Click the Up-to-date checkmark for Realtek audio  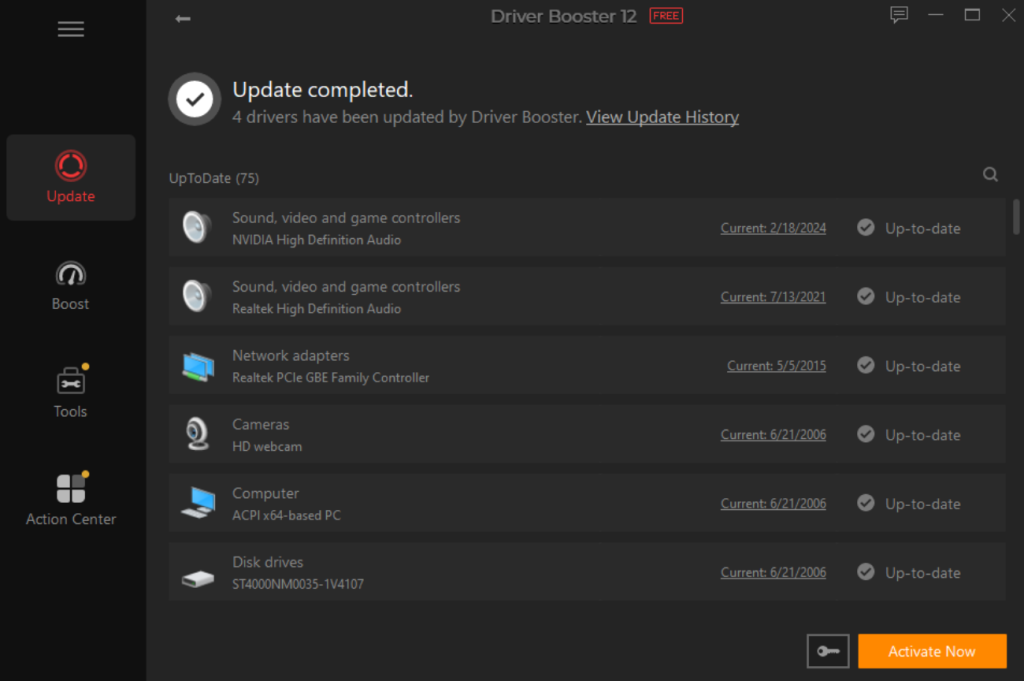pos(865,296)
